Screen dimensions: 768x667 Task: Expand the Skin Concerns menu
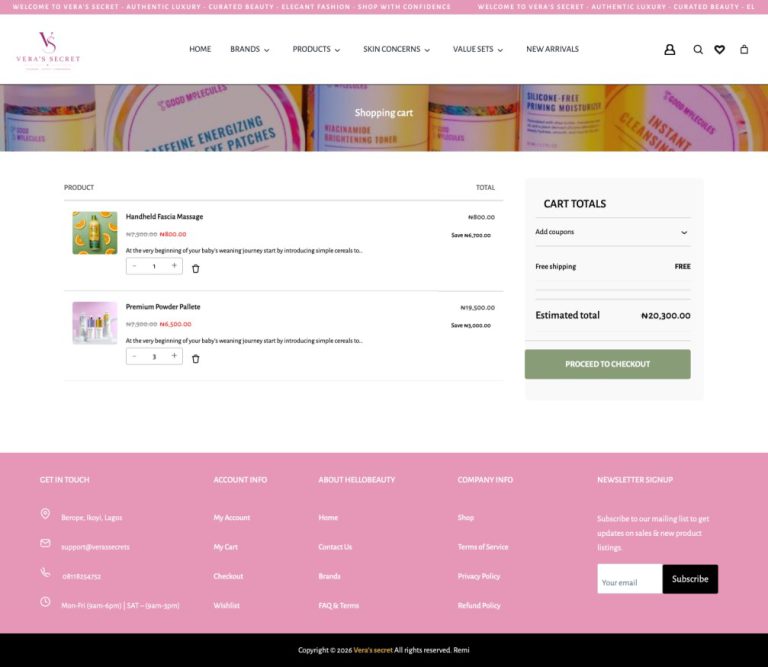(397, 49)
